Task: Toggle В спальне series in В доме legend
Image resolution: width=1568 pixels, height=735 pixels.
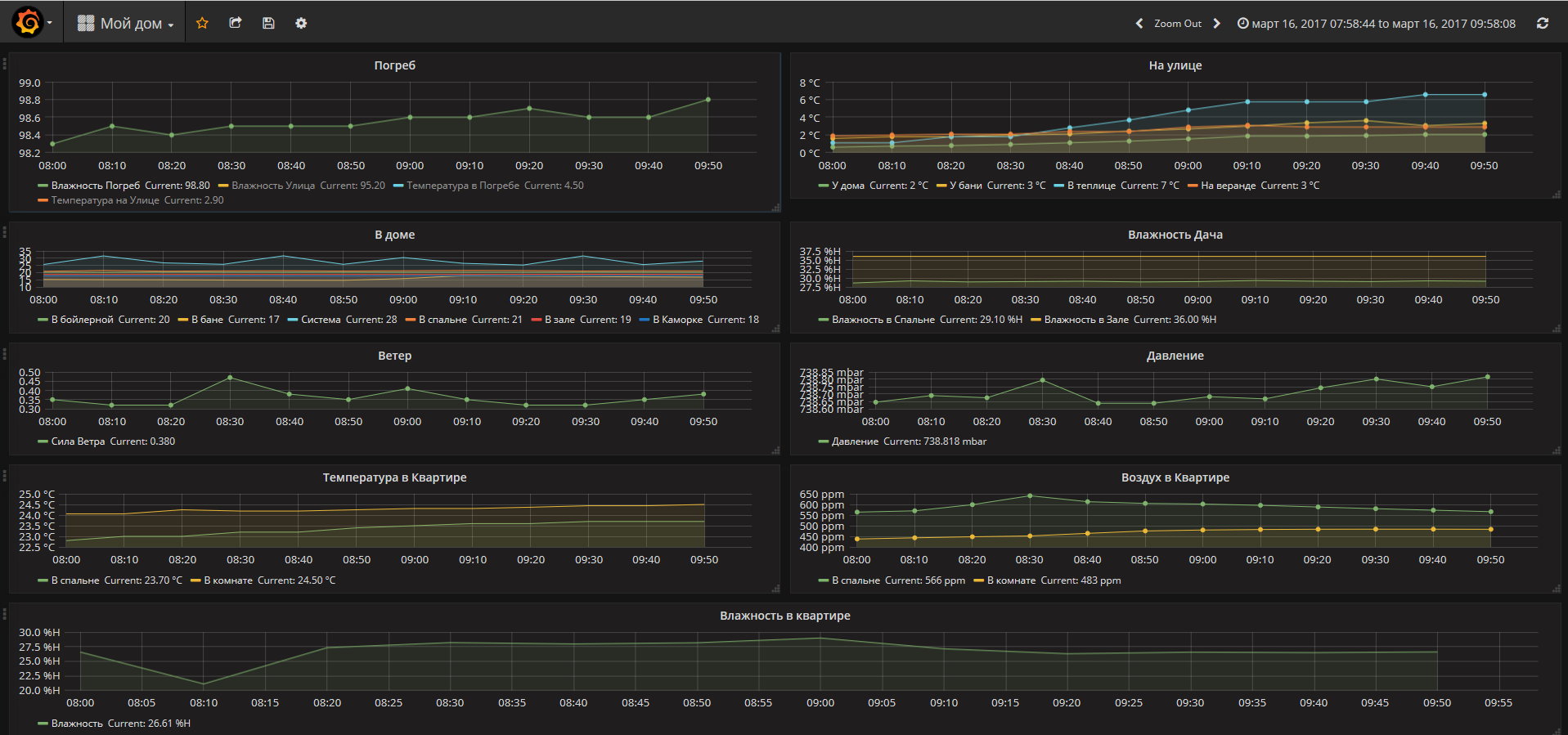Action: pyautogui.click(x=443, y=320)
